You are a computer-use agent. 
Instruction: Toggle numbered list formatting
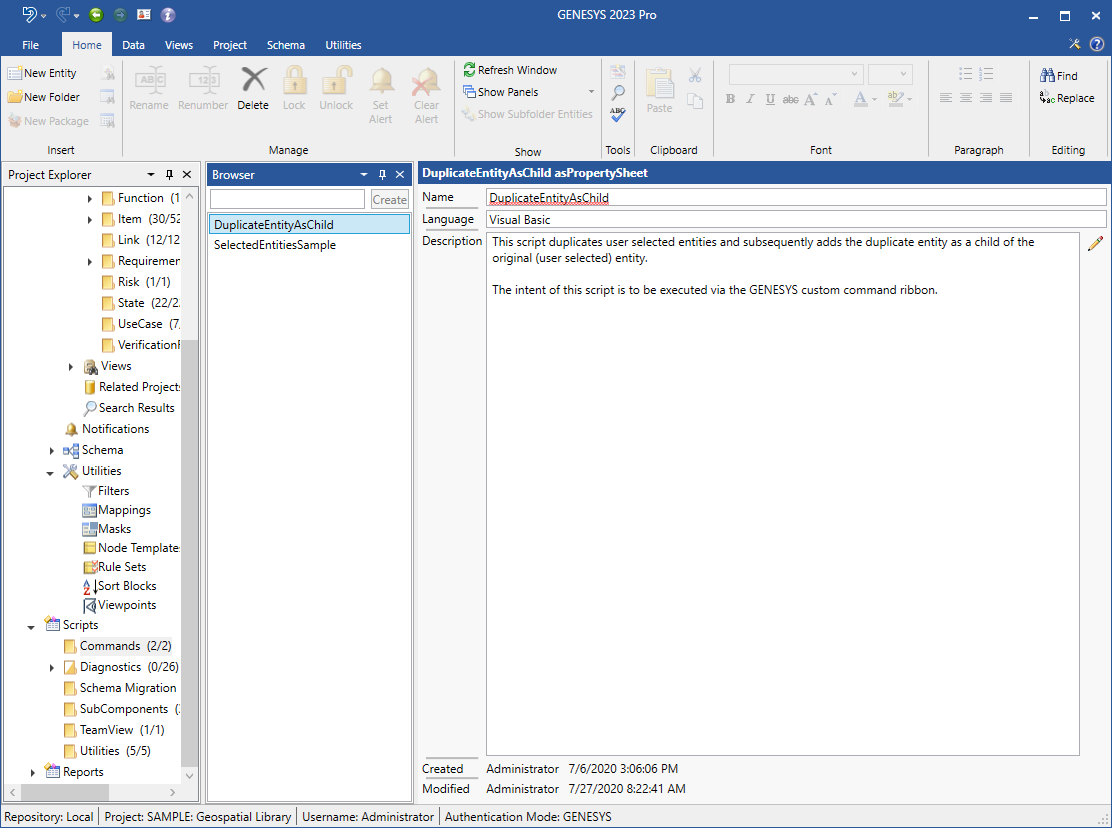986,74
